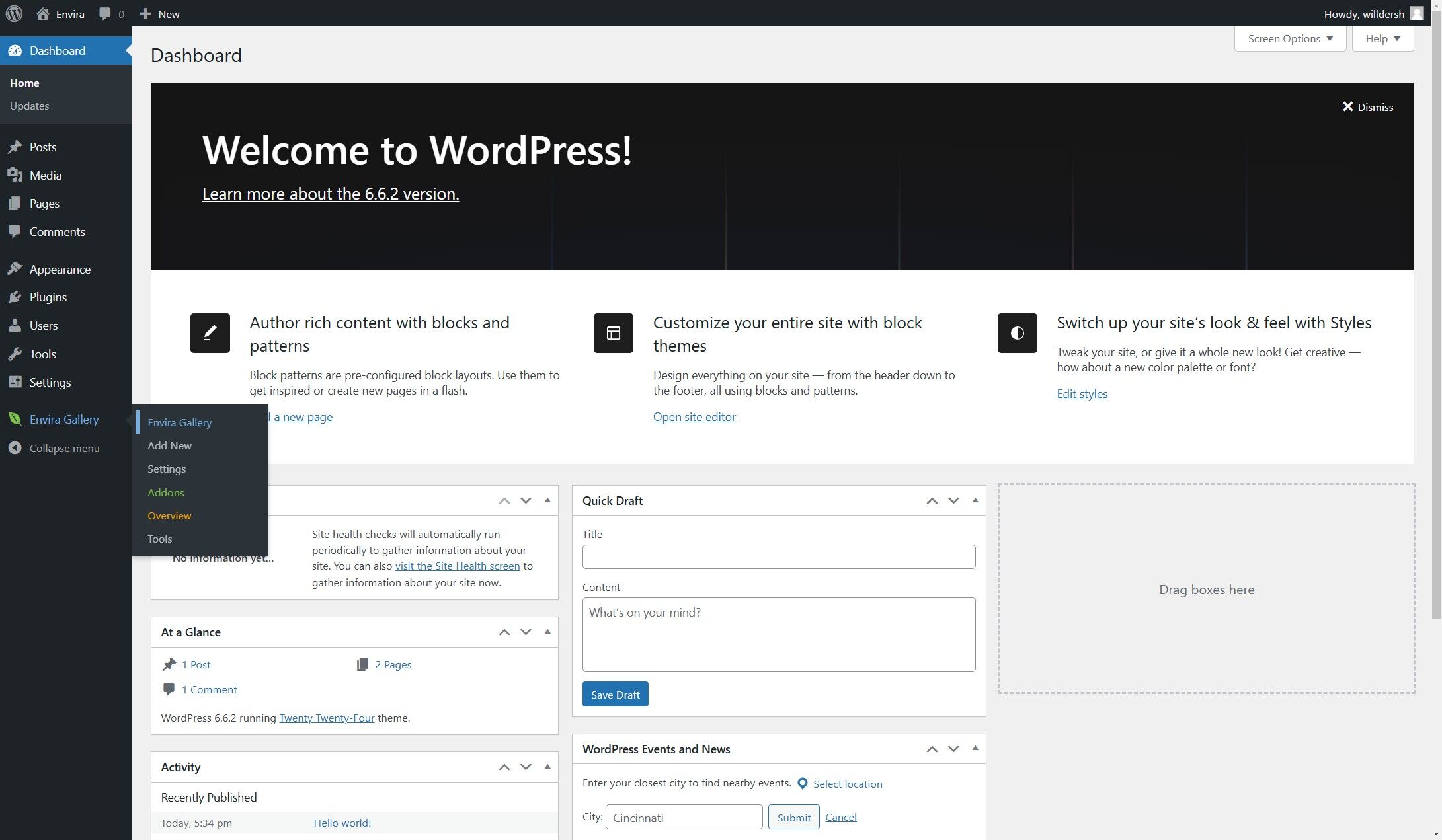Click the block themes layout icon tile
This screenshot has width=1442, height=840.
(614, 333)
